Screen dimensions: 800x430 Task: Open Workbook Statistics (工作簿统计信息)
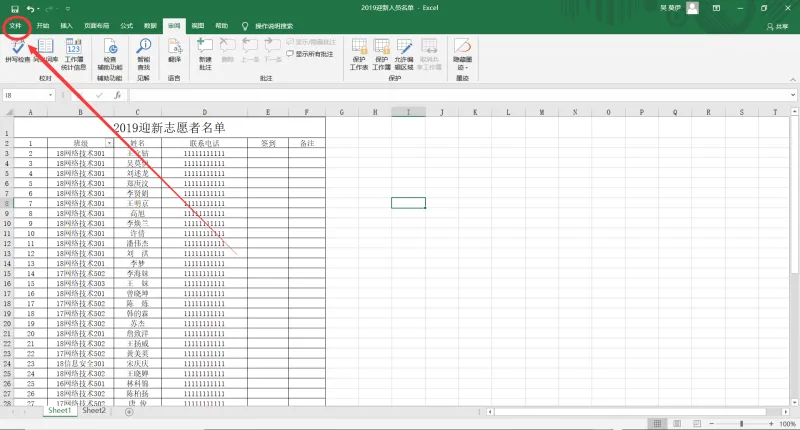73,54
